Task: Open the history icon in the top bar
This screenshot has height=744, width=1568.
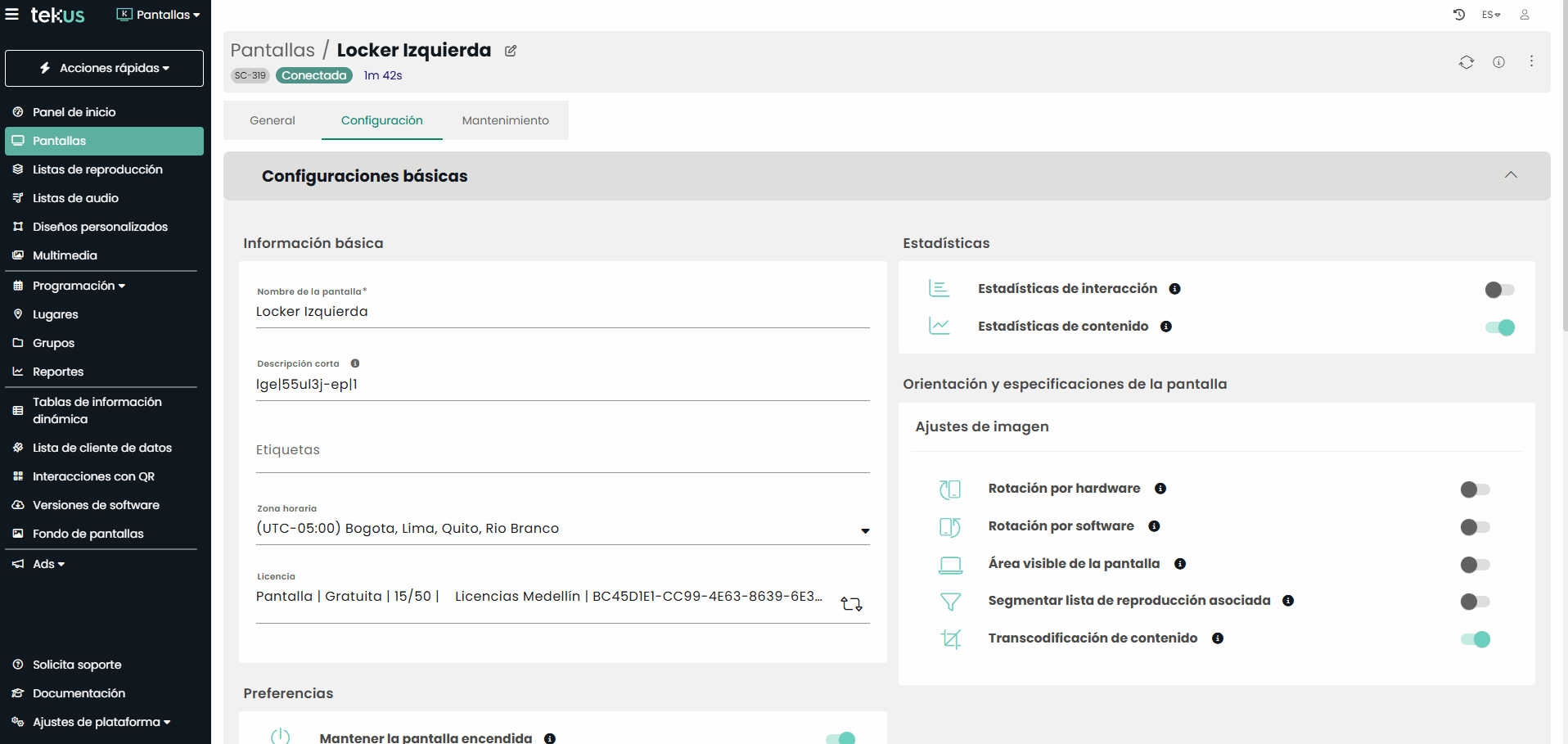Action: 1459,14
